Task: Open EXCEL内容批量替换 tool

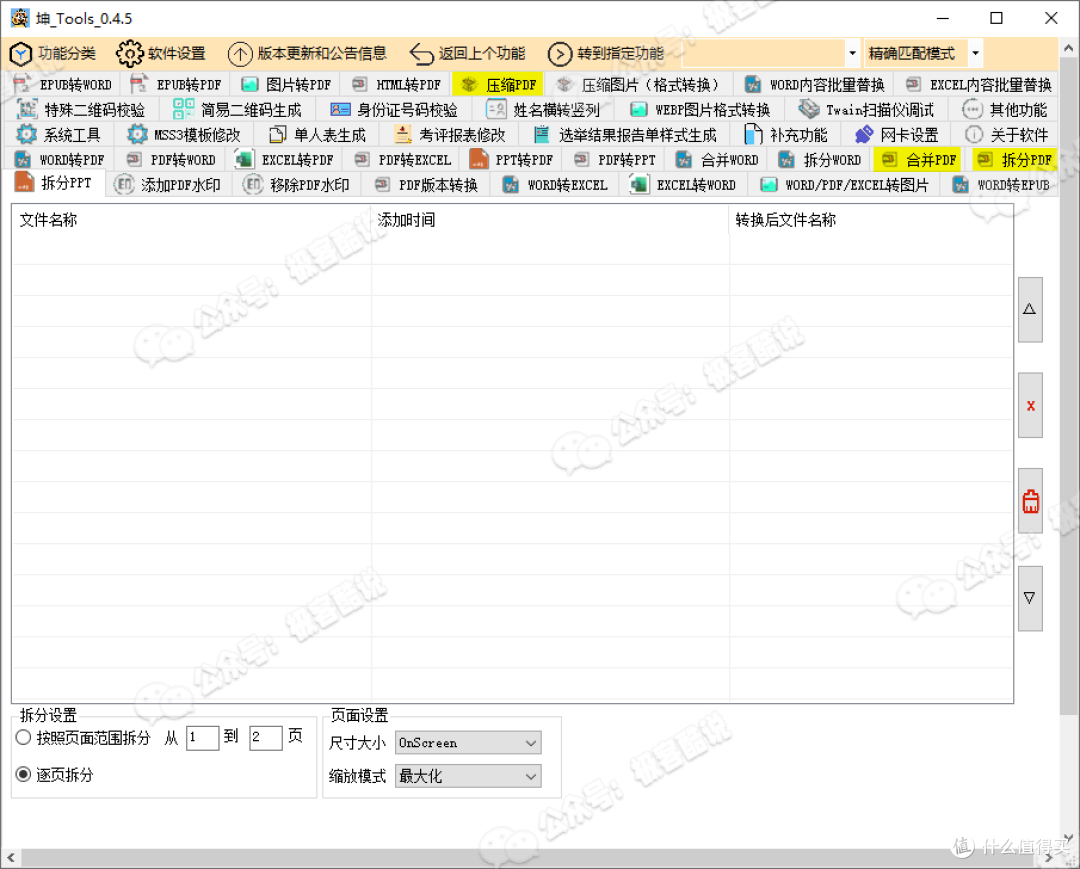Action: (x=979, y=85)
